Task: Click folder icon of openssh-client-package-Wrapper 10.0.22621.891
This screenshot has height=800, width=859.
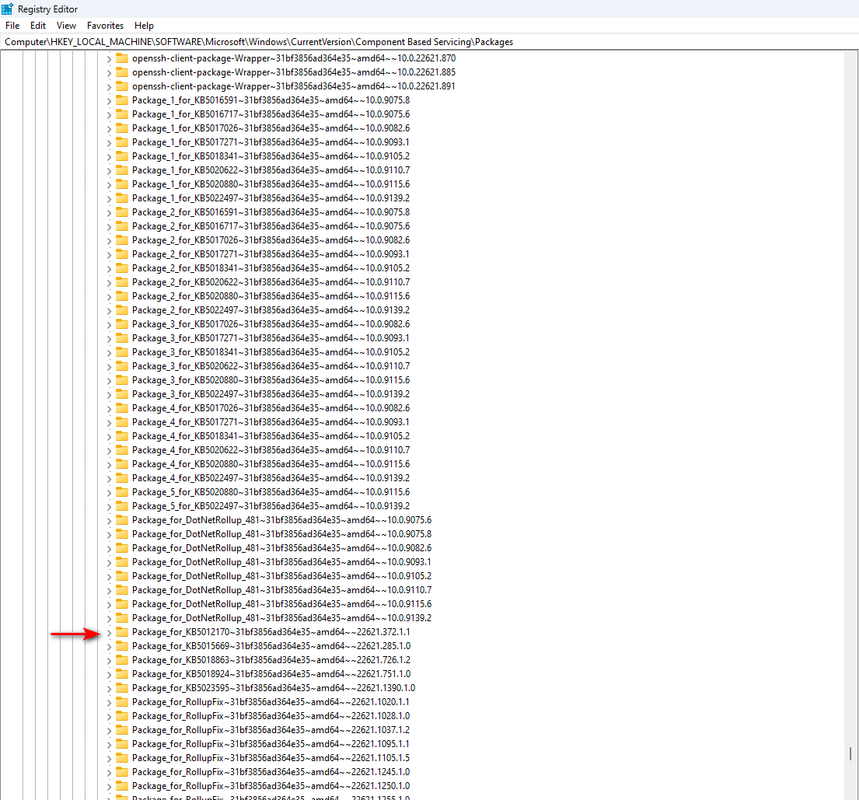Action: pyautogui.click(x=122, y=86)
